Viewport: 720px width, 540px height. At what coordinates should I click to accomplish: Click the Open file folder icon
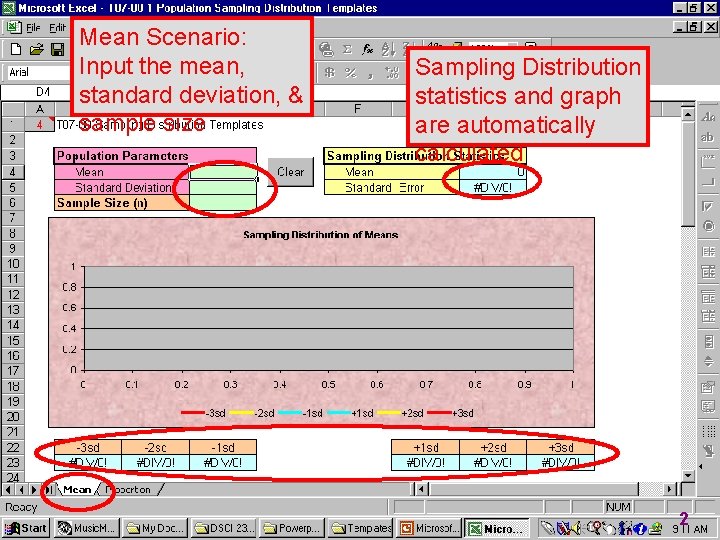[x=36, y=49]
